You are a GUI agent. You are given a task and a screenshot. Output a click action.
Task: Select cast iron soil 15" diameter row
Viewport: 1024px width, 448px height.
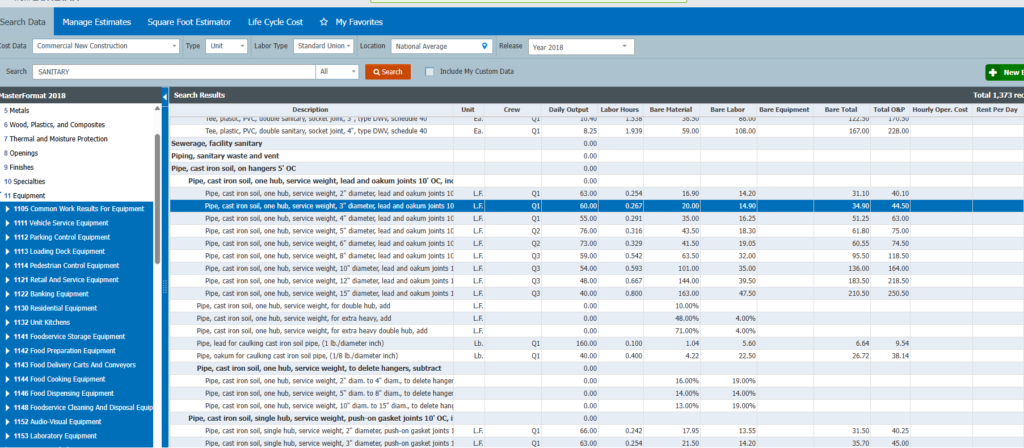(596, 293)
